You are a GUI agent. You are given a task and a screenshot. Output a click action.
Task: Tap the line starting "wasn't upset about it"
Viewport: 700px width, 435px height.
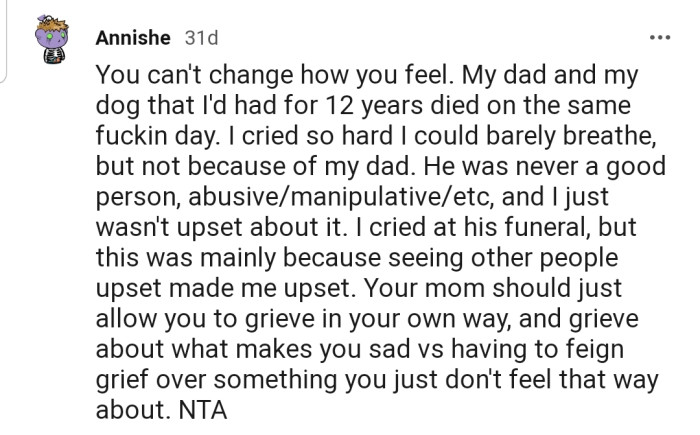[x=365, y=227]
